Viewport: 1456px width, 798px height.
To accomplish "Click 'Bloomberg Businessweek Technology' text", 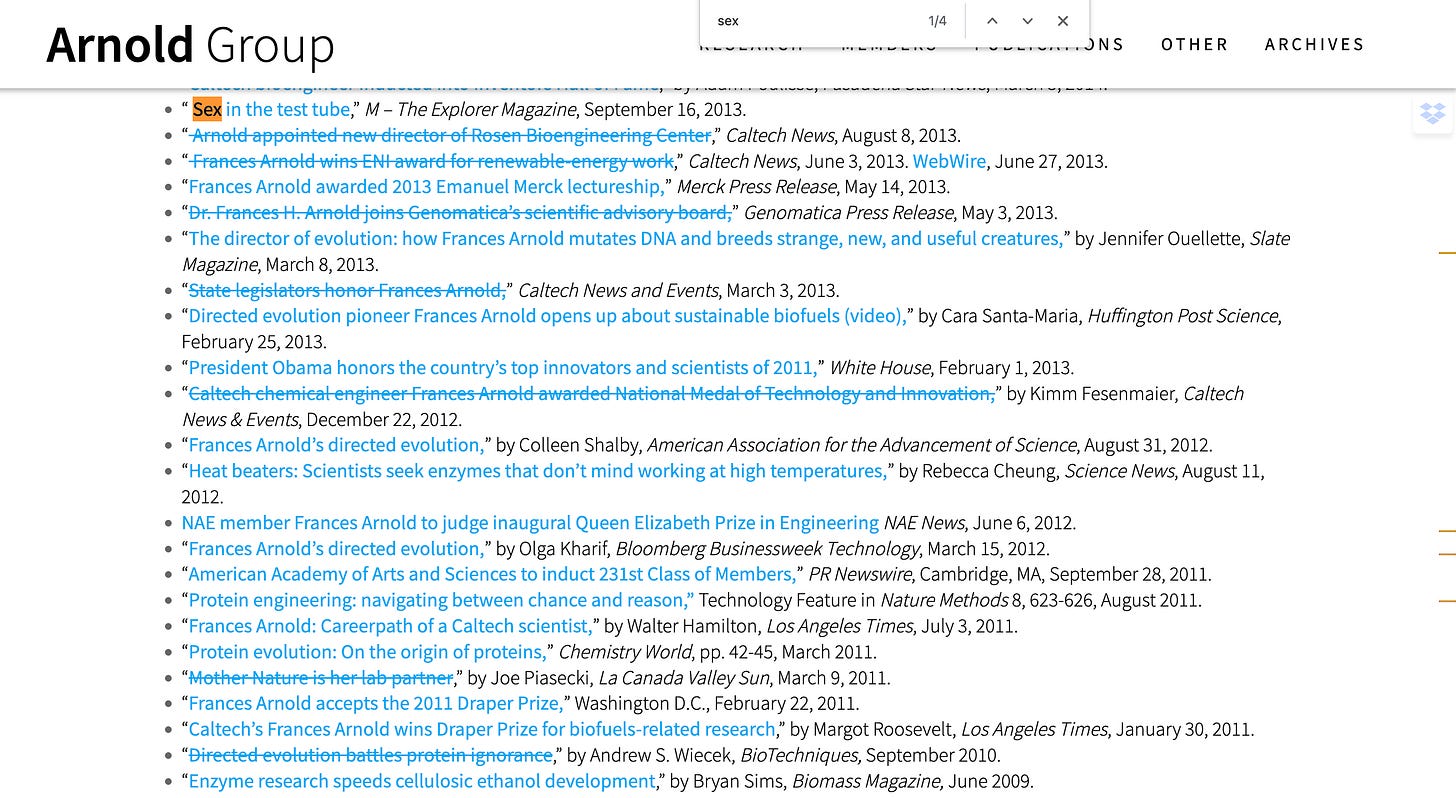I will pos(767,549).
